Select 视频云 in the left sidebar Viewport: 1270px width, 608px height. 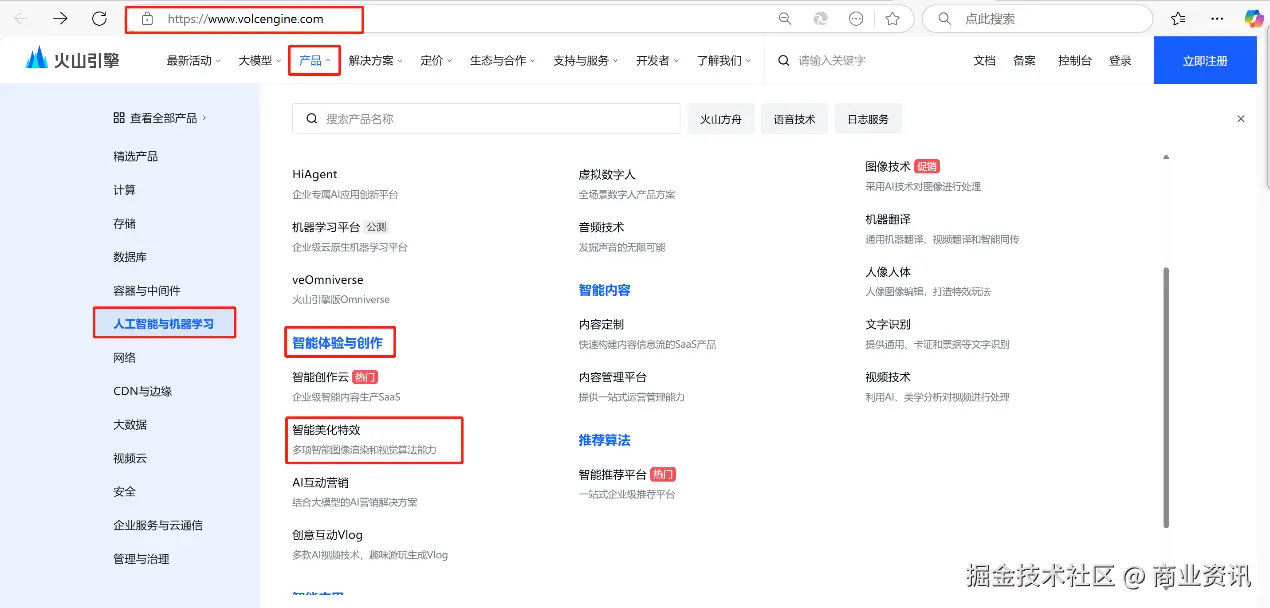pyautogui.click(x=128, y=457)
